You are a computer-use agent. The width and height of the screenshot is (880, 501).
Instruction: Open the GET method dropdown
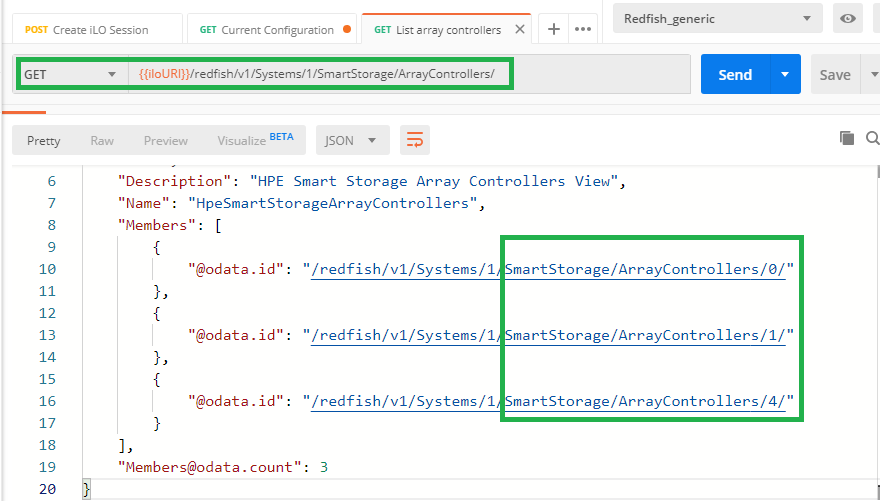pyautogui.click(x=71, y=74)
